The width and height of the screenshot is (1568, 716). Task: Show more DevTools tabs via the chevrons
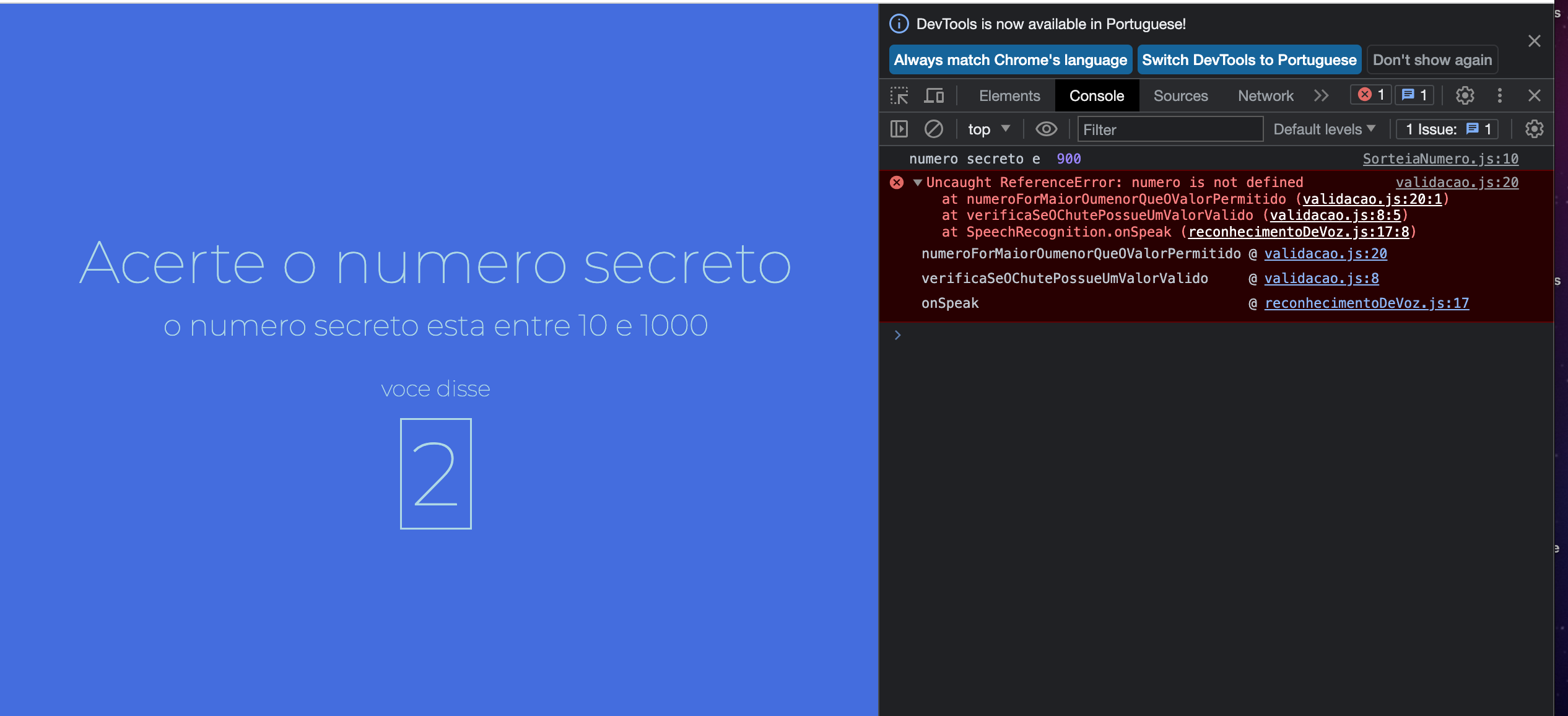pyautogui.click(x=1321, y=95)
